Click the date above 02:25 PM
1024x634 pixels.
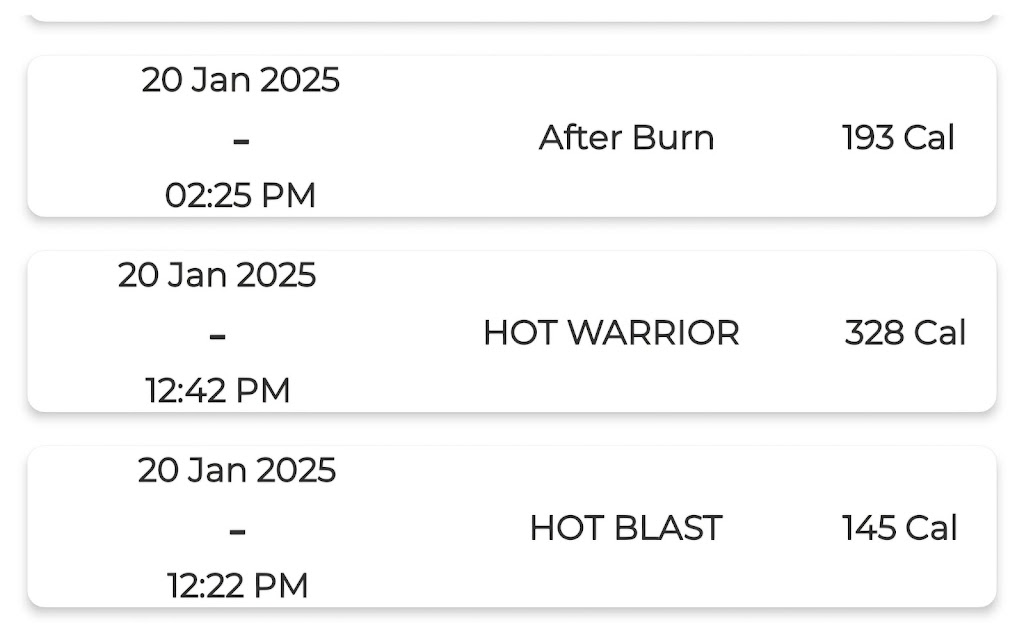pos(240,79)
